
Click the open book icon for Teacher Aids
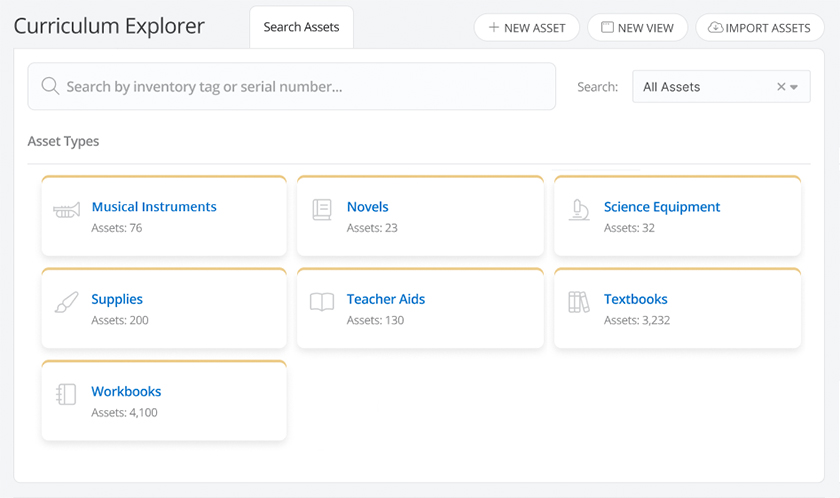tap(322, 302)
